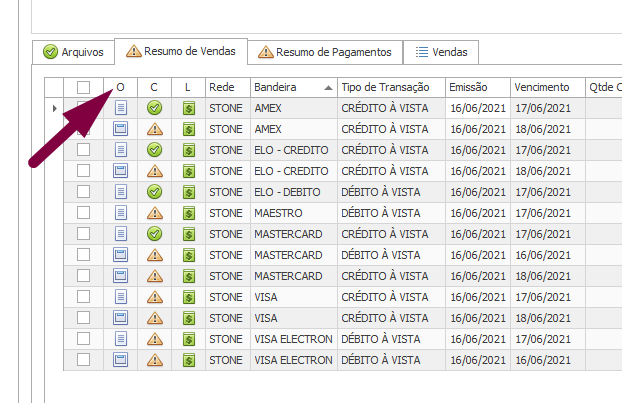Click the green check icon in the MAESTRO row's neighbor ELO - DEBITO row

(154, 192)
